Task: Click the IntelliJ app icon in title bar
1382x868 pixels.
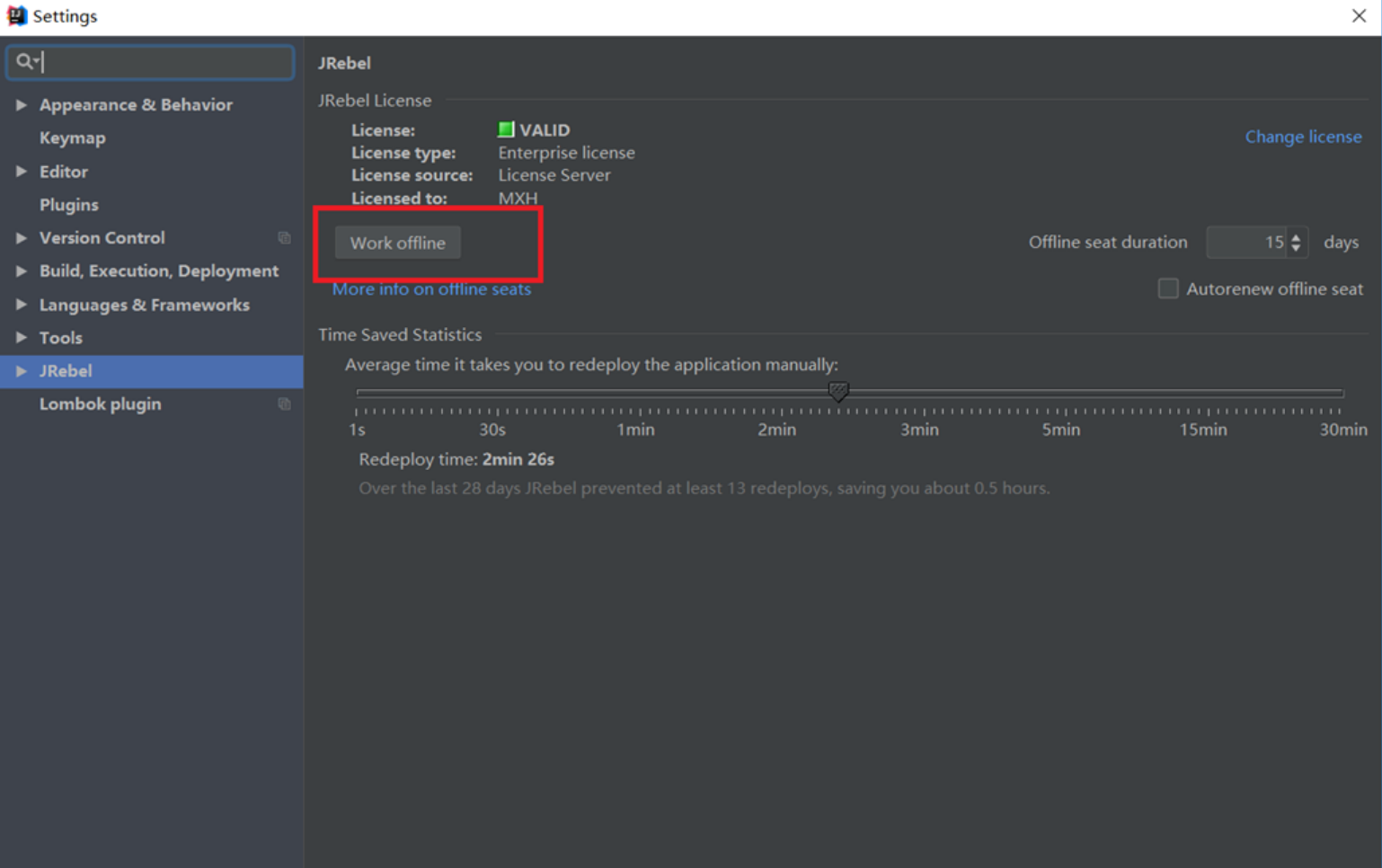Action: [16, 16]
